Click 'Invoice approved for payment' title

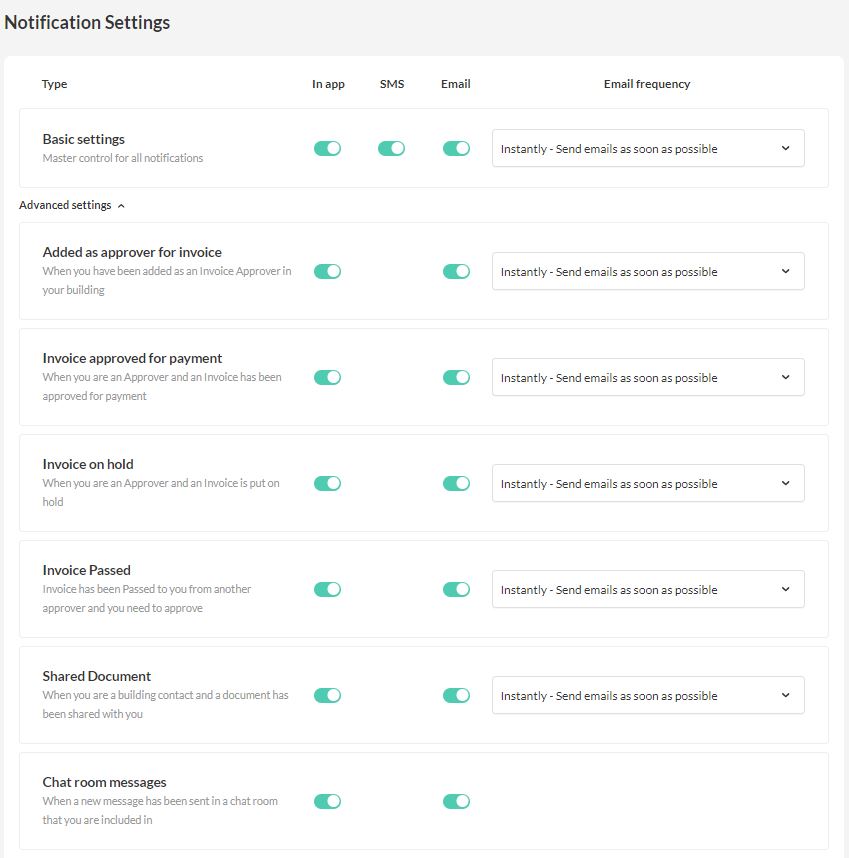tap(132, 358)
